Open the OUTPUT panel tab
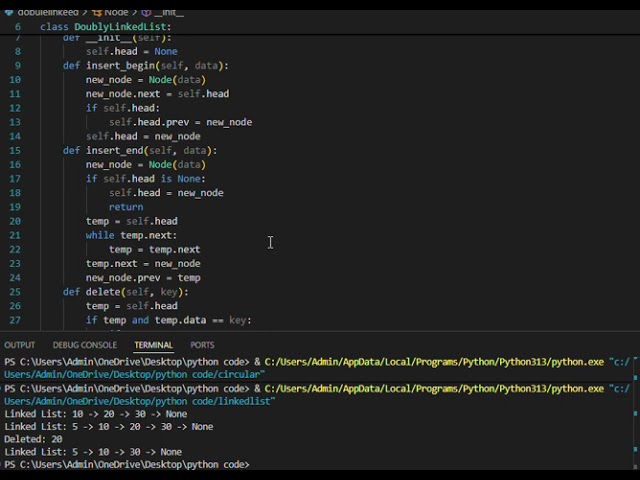 point(19,345)
